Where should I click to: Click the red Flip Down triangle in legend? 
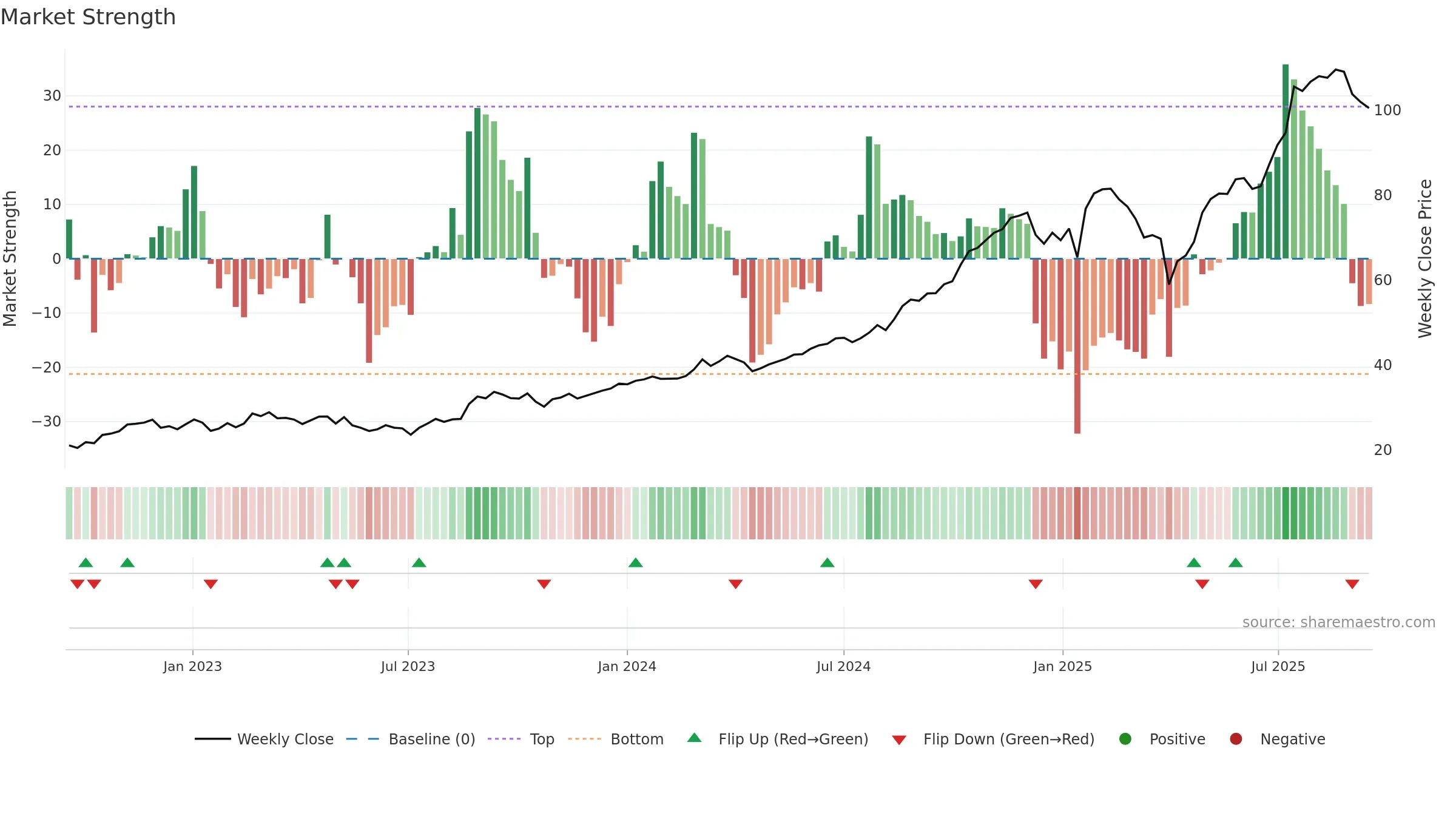(x=899, y=740)
